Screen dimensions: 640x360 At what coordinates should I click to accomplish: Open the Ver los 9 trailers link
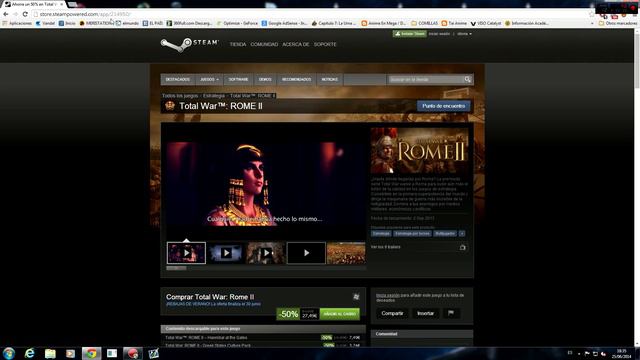pyautogui.click(x=385, y=247)
